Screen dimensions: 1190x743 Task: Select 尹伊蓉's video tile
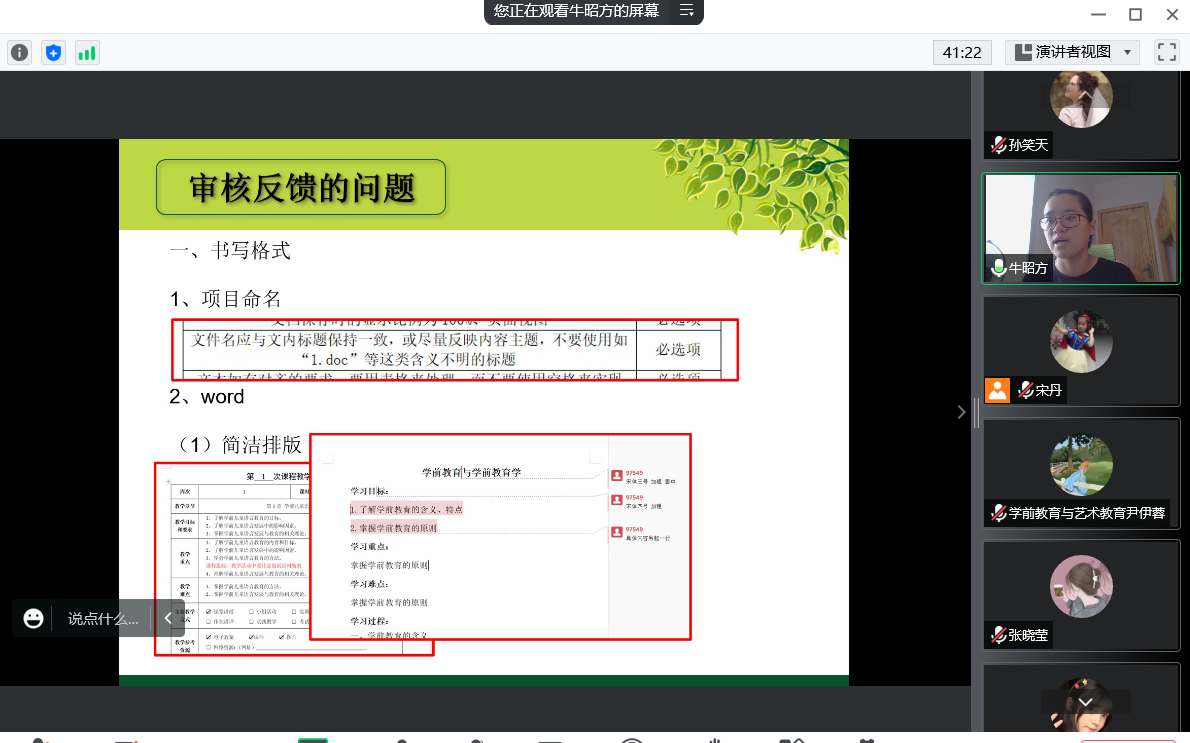coord(1081,473)
